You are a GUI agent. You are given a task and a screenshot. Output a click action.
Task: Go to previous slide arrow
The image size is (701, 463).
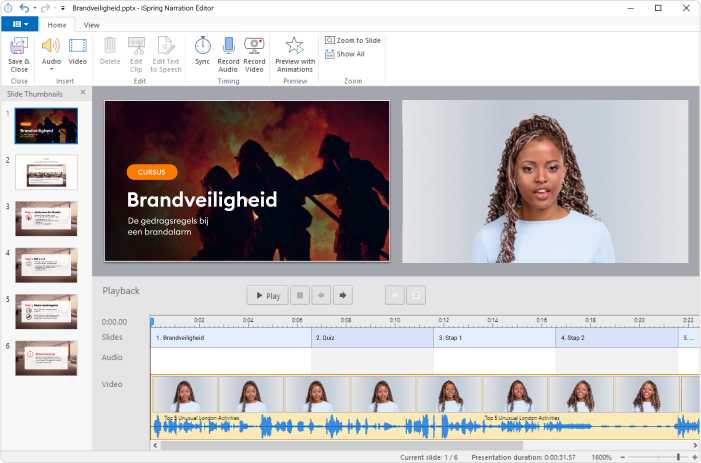point(321,295)
